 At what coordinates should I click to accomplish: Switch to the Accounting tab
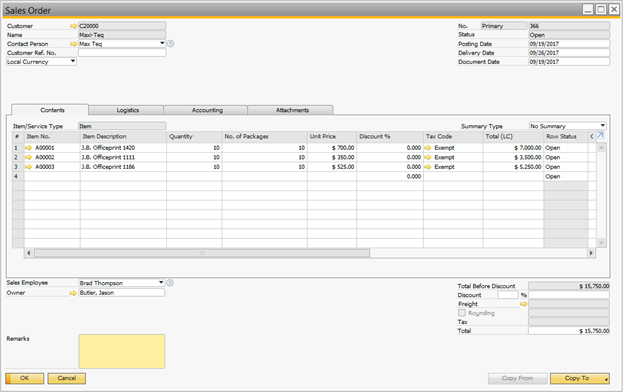[206, 110]
